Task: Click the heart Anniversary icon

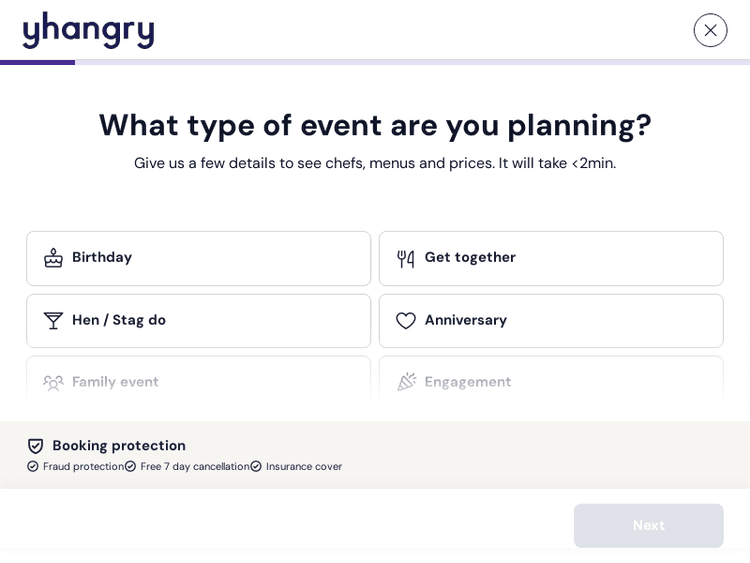Action: point(405,321)
